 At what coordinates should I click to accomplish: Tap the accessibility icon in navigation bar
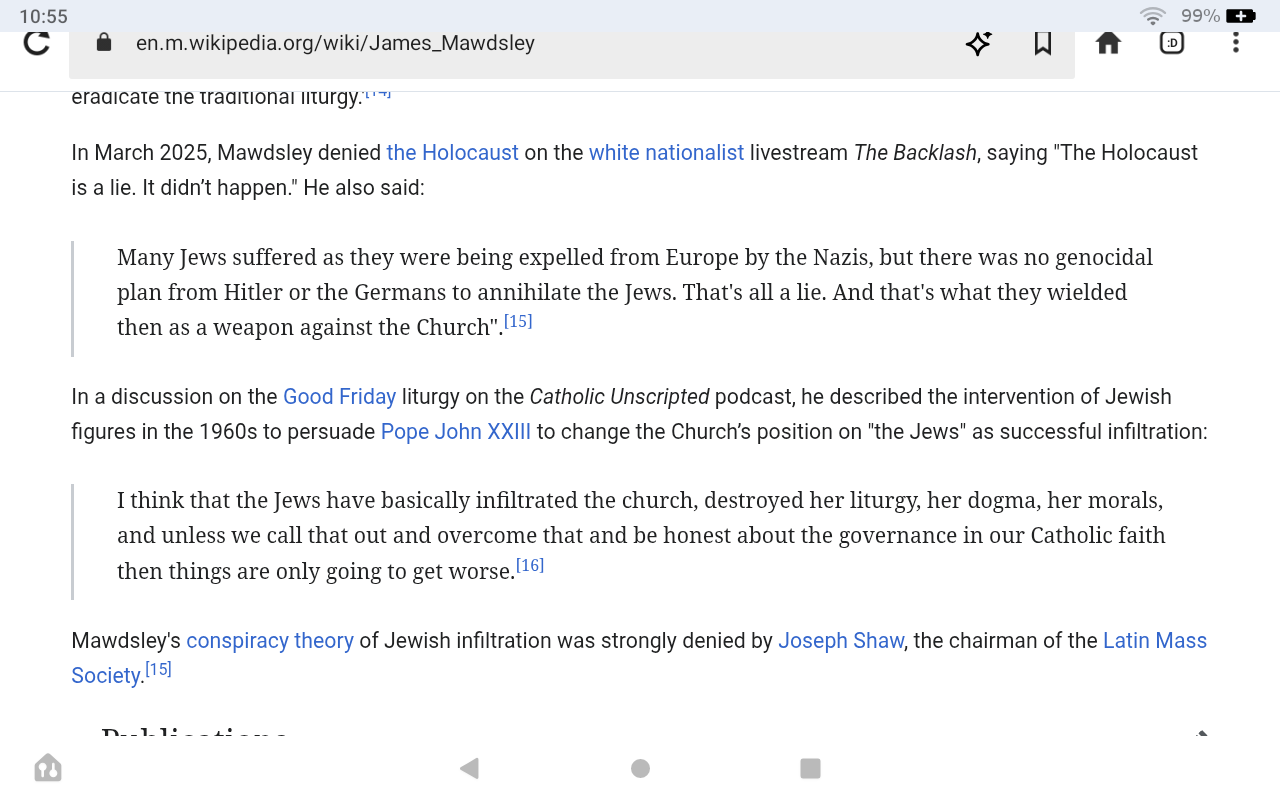pyautogui.click(x=48, y=768)
